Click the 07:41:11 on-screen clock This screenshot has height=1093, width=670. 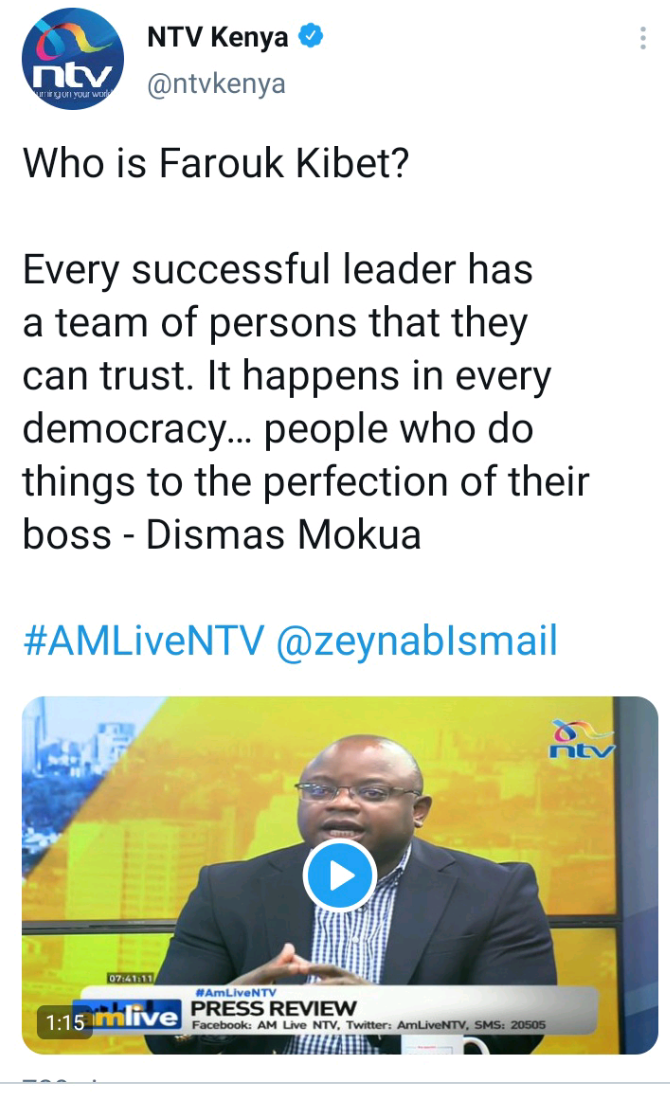point(130,978)
